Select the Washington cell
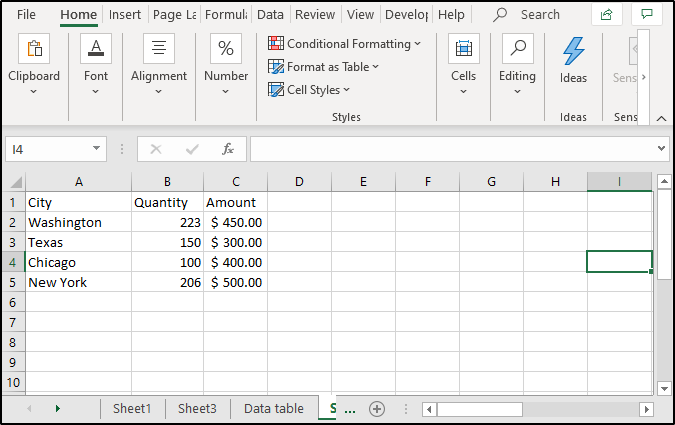 78,222
